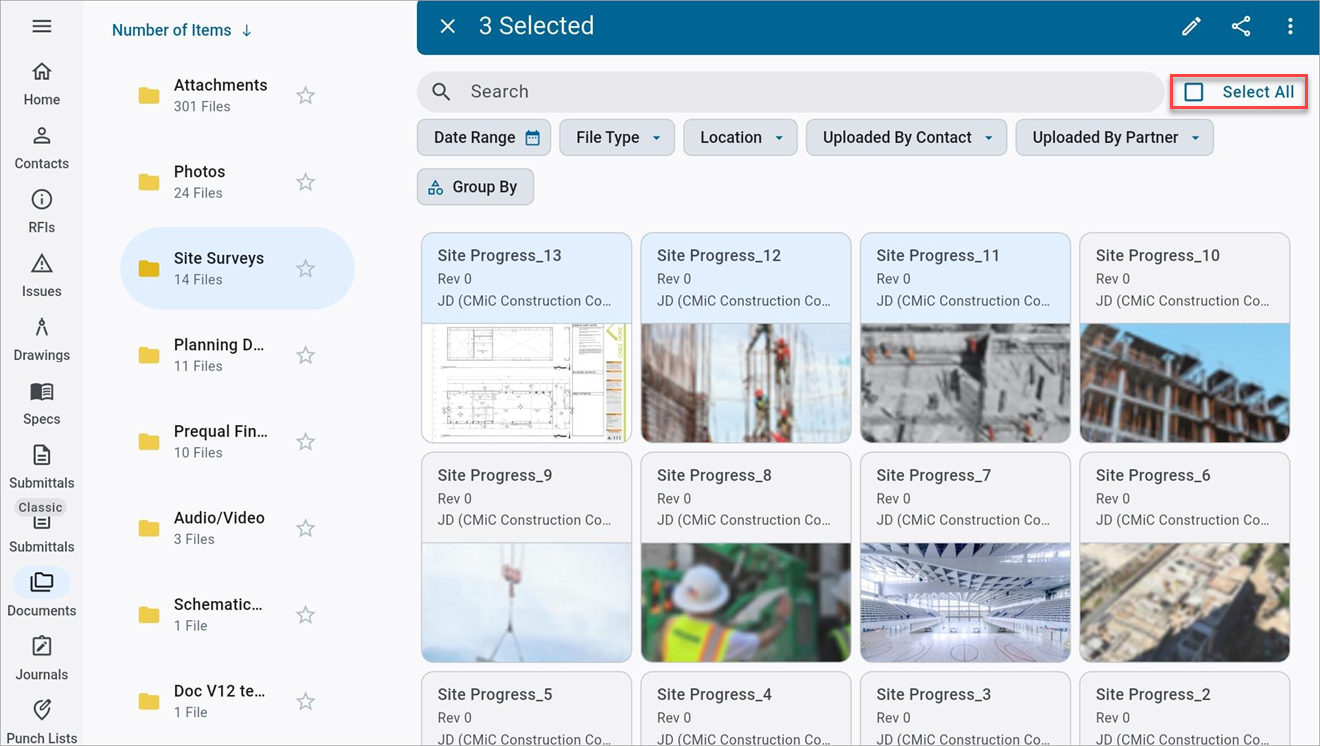Image resolution: width=1320 pixels, height=746 pixels.
Task: Open Specs from the sidebar
Action: (42, 404)
